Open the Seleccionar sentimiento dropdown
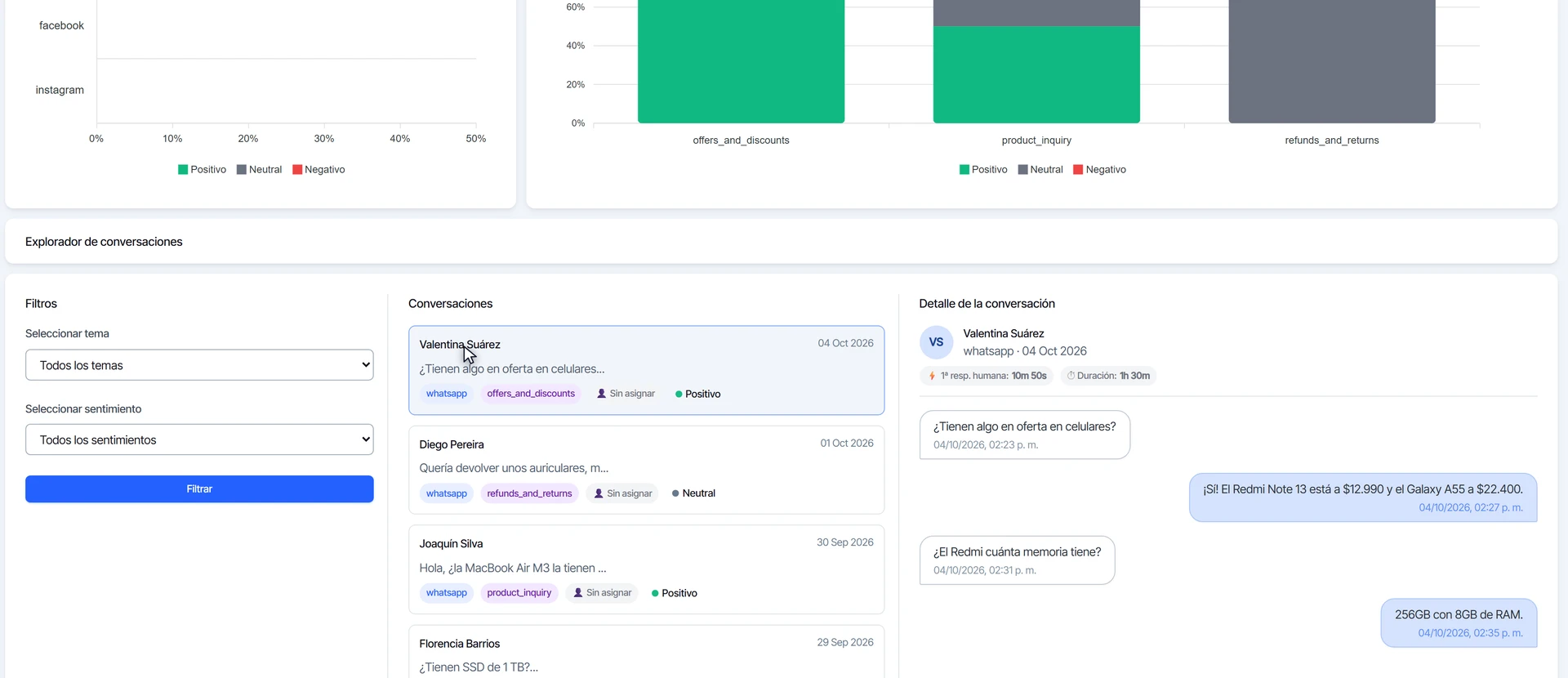The height and width of the screenshot is (678, 1568). [x=199, y=439]
